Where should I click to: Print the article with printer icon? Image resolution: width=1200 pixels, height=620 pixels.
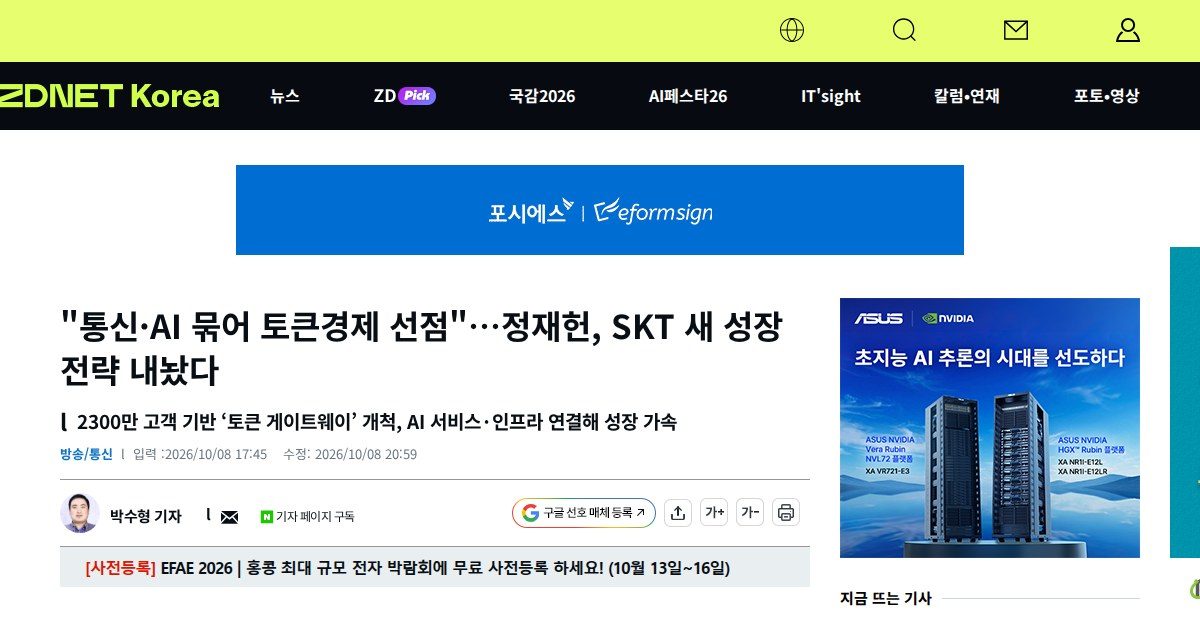pyautogui.click(x=786, y=513)
